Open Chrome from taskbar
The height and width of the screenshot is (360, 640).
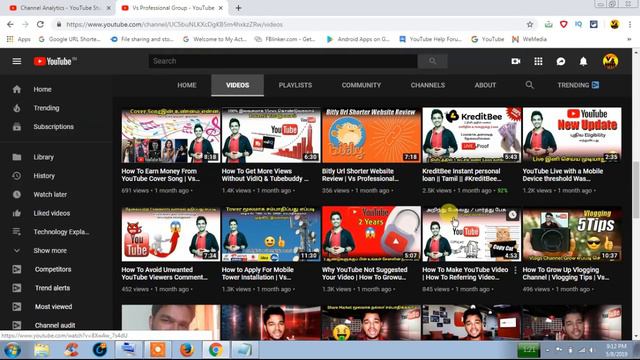click(x=216, y=350)
